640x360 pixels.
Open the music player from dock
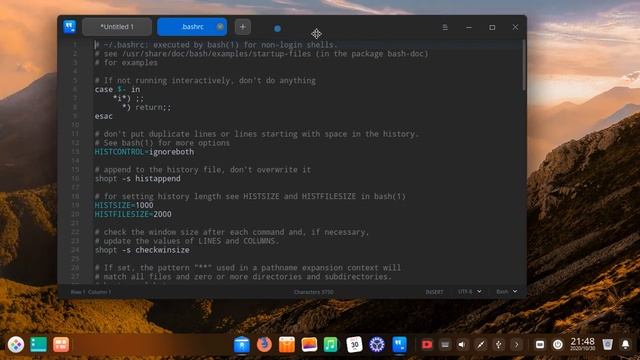(x=331, y=344)
